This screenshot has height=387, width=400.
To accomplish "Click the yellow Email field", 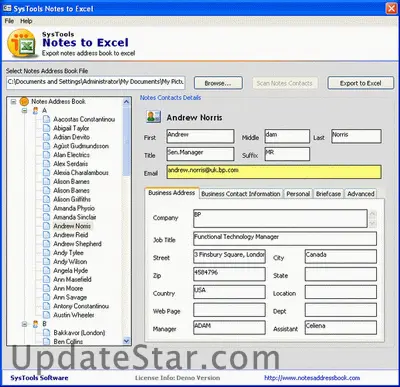I will (x=274, y=172).
